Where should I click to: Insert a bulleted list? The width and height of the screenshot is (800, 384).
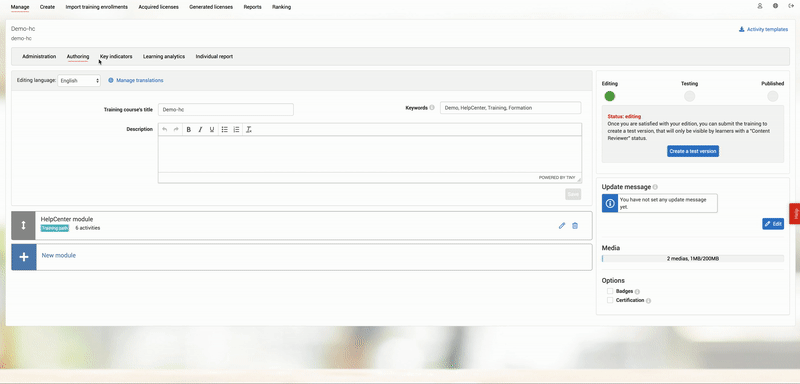click(x=224, y=130)
